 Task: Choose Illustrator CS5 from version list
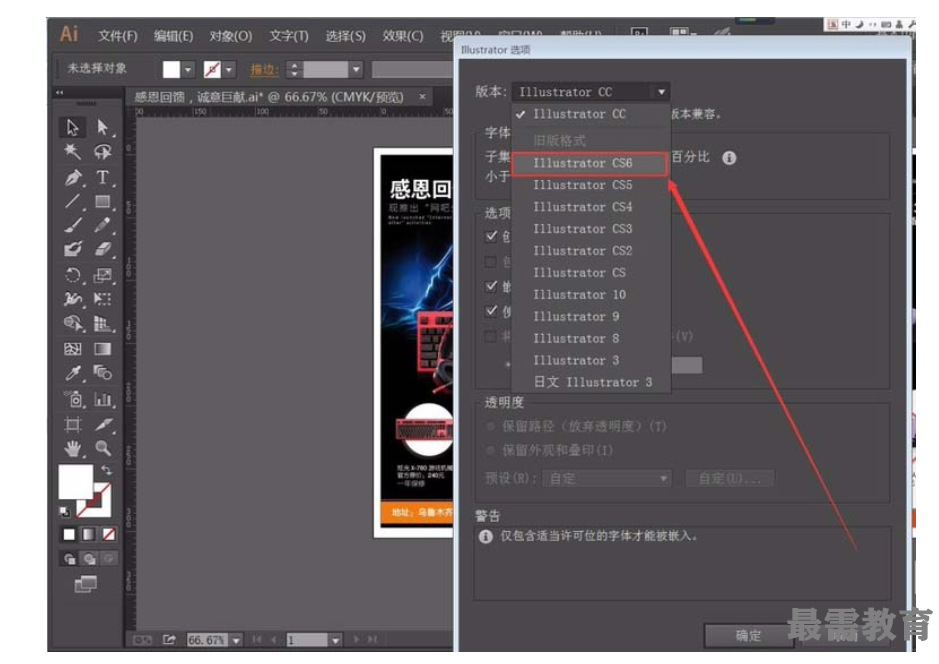590,185
